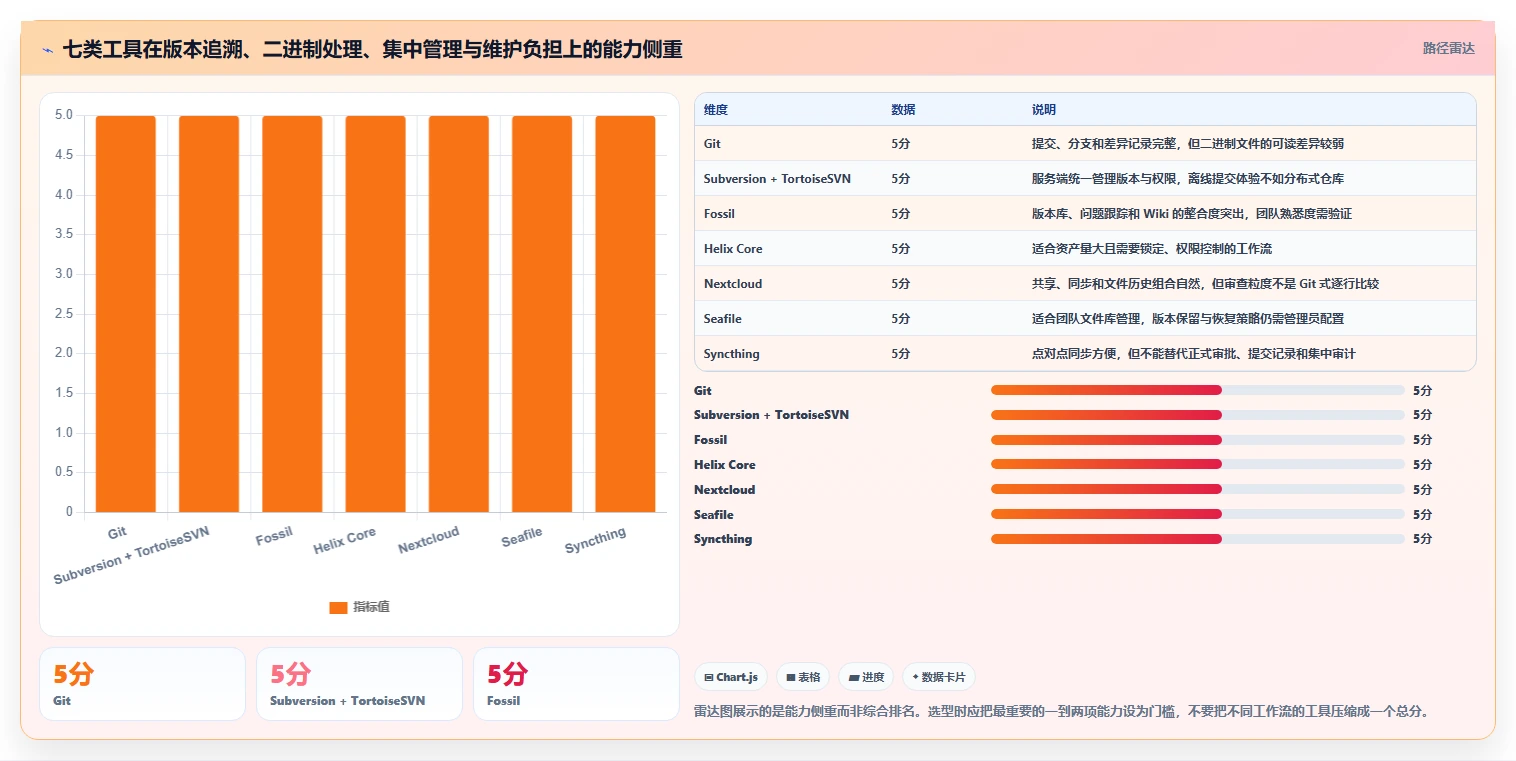Viewport: 1516px width, 761px height.
Task: Click the Seafile progress bar
Action: pyautogui.click(x=1198, y=514)
